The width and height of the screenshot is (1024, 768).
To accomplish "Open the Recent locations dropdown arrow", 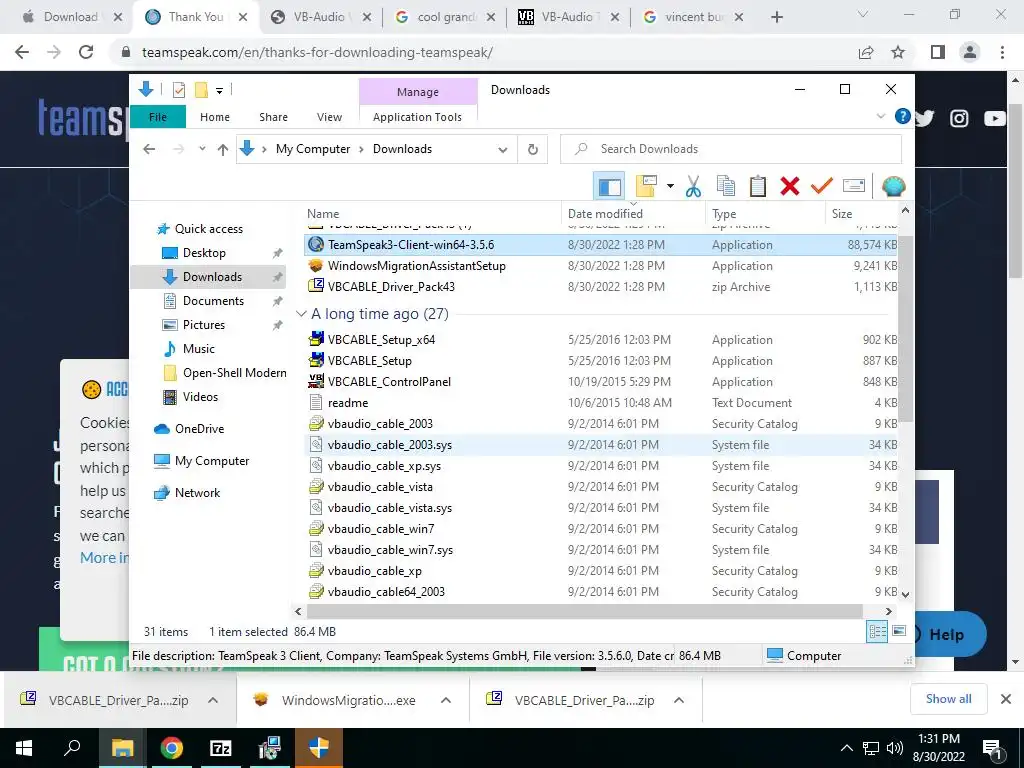I will pos(202,149).
